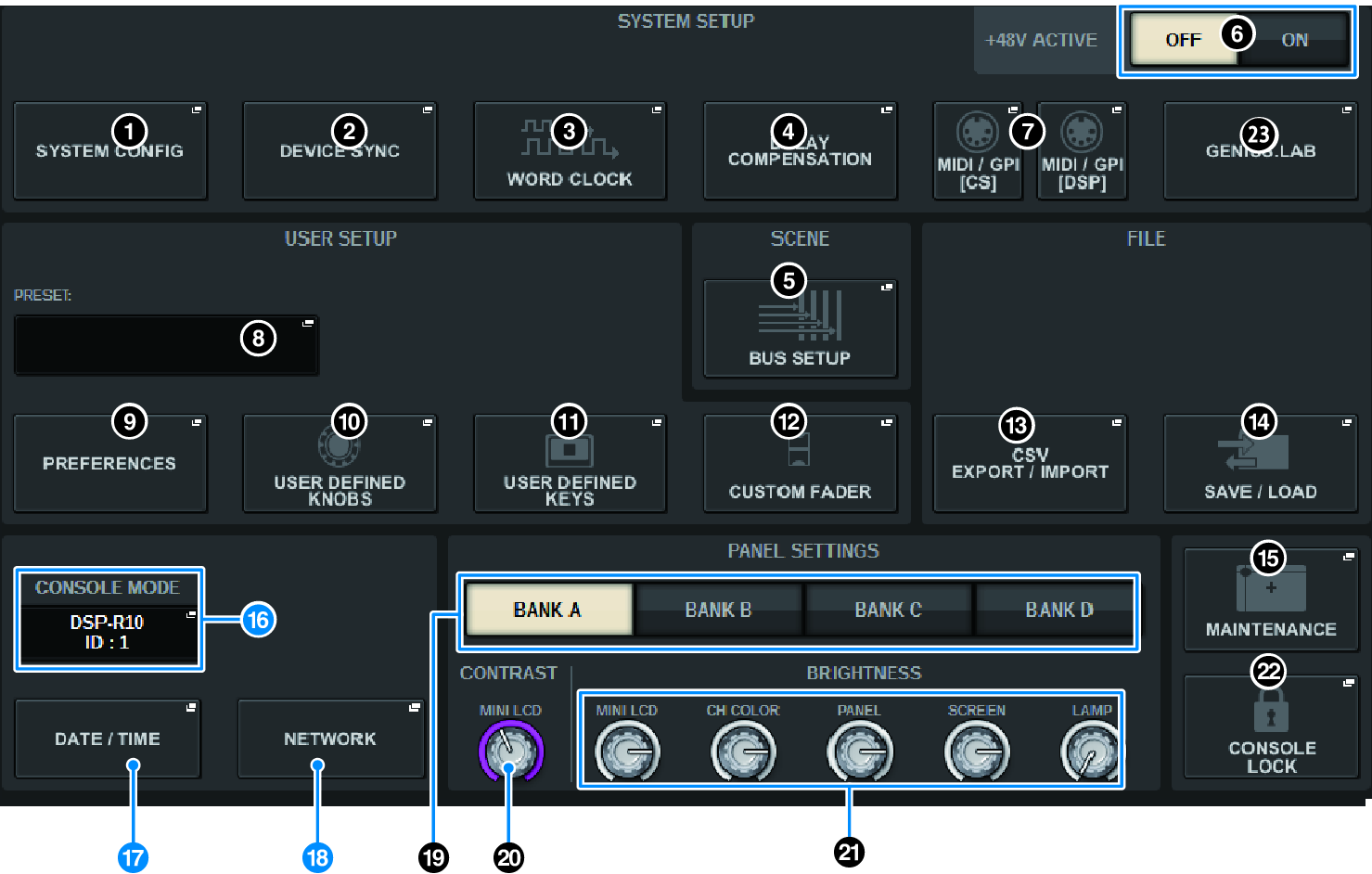Turn +48V ACTIVE to OFF

coord(1184,39)
